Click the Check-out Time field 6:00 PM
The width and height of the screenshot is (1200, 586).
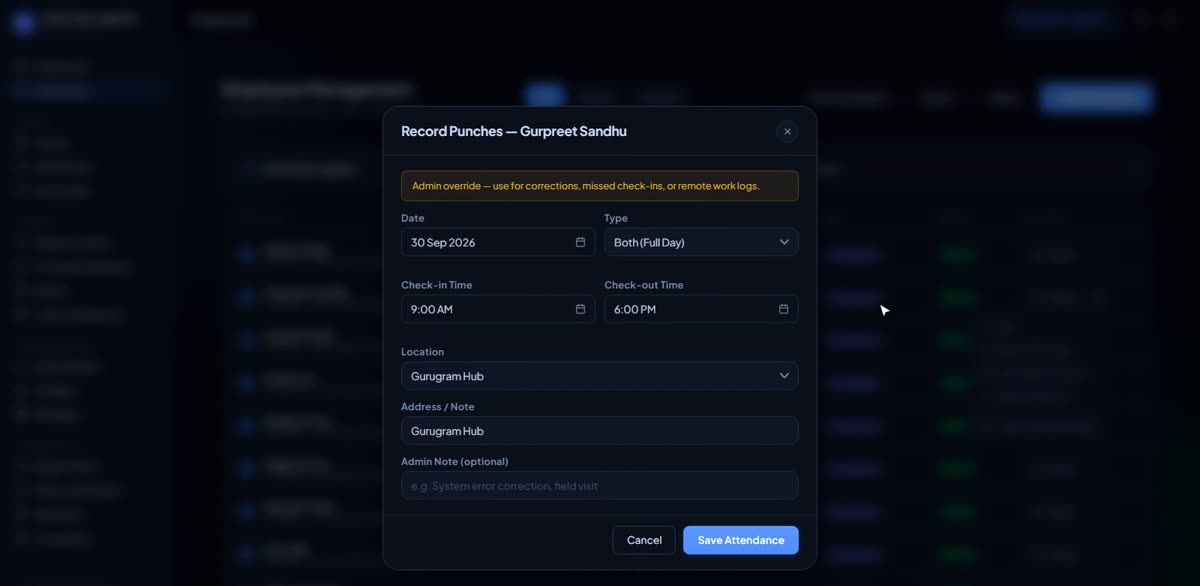[x=701, y=309]
